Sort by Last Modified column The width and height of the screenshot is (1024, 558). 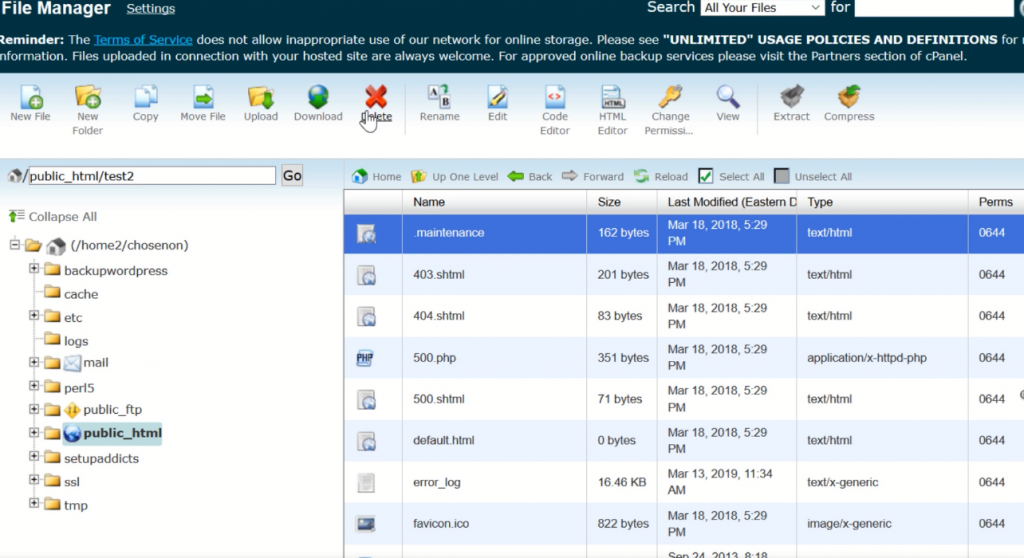[731, 202]
